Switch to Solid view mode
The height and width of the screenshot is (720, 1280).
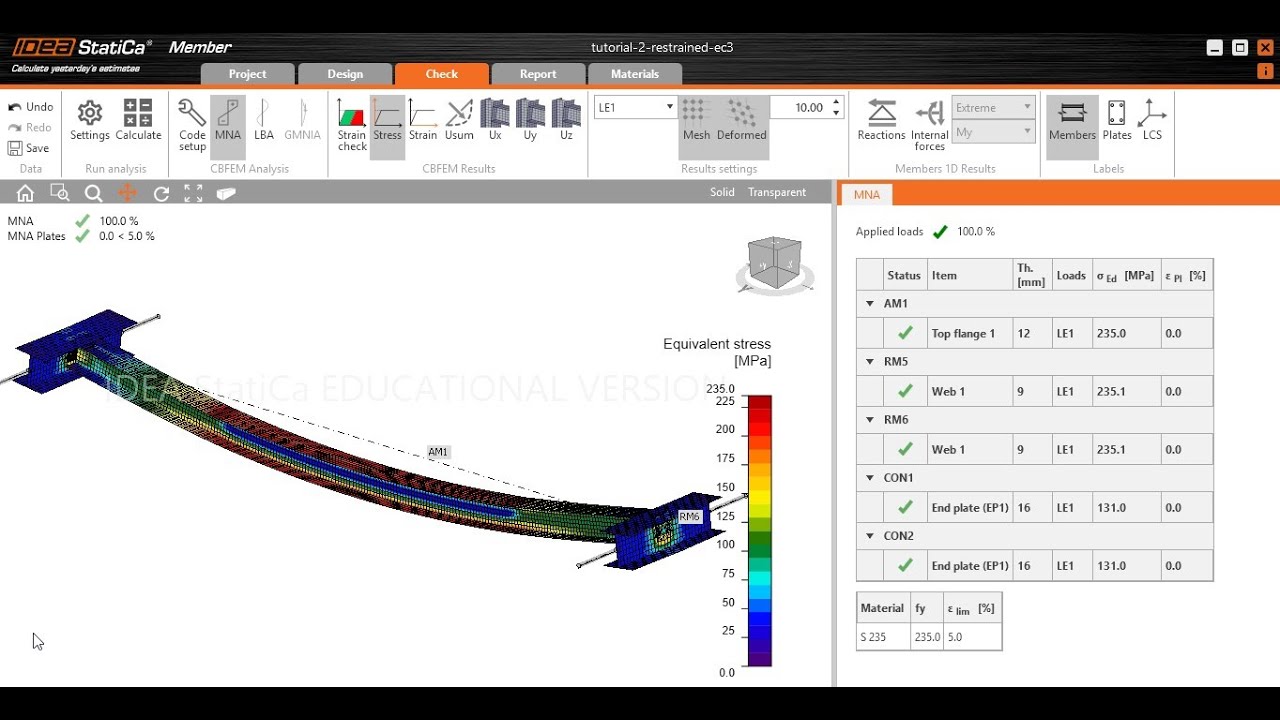pyautogui.click(x=722, y=192)
